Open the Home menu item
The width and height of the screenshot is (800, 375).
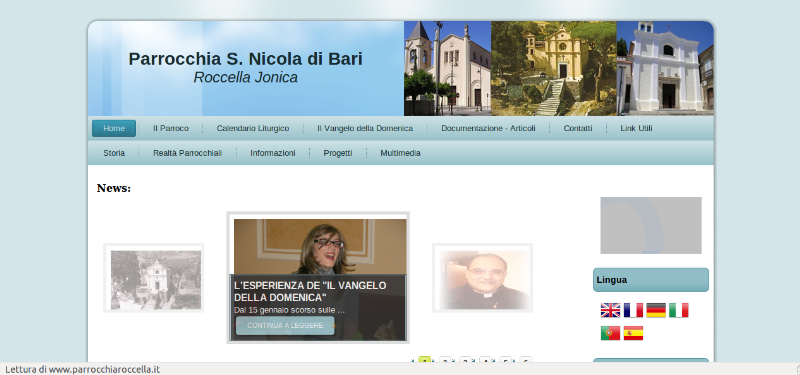point(114,129)
